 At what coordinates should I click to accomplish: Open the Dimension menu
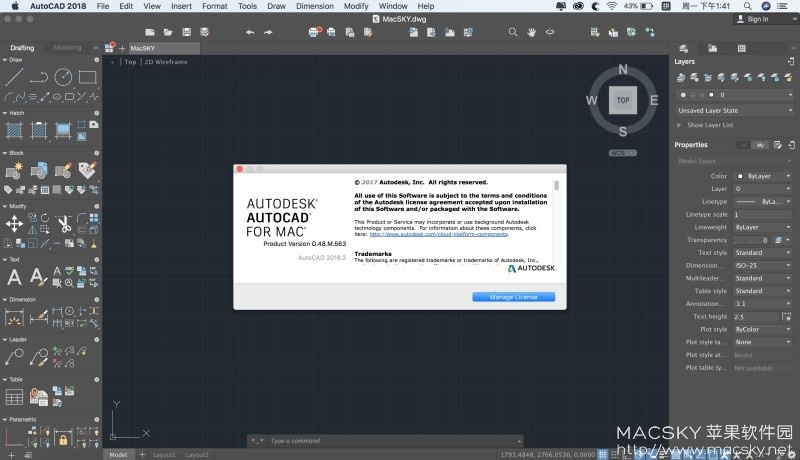click(315, 6)
